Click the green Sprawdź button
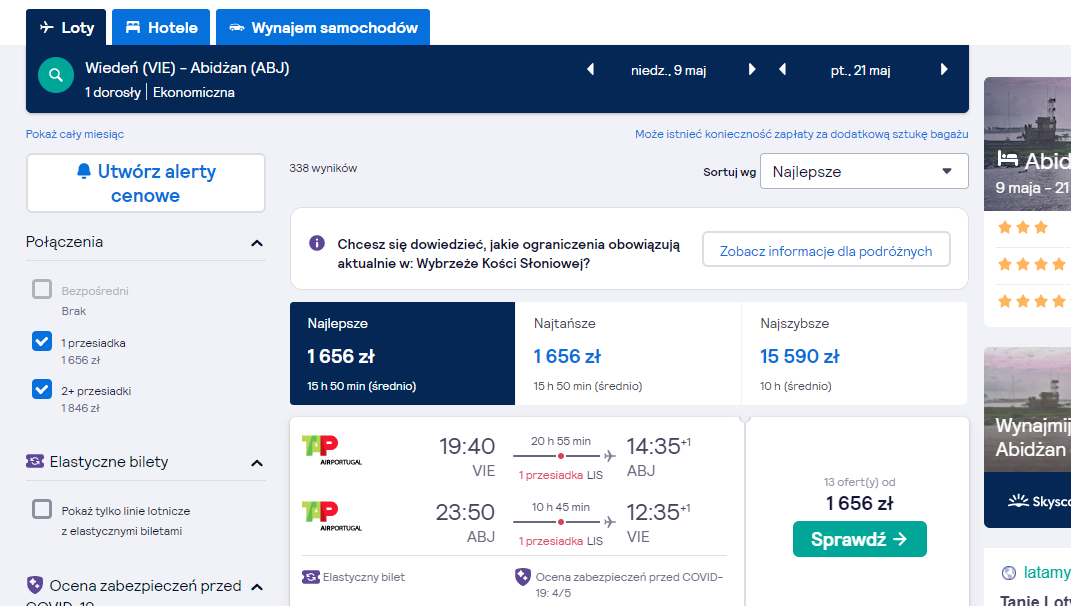Image resolution: width=1071 pixels, height=606 pixels. [x=859, y=539]
